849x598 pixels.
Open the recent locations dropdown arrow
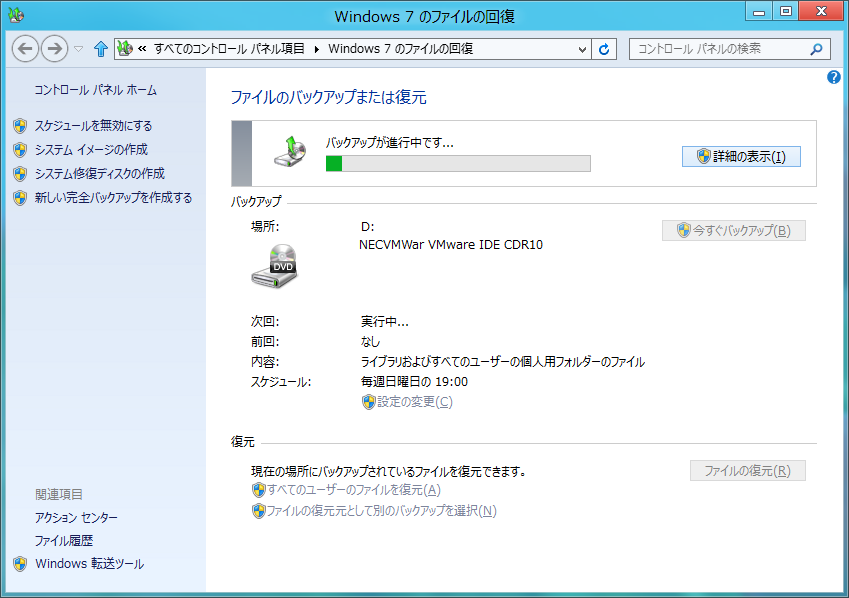coord(79,49)
